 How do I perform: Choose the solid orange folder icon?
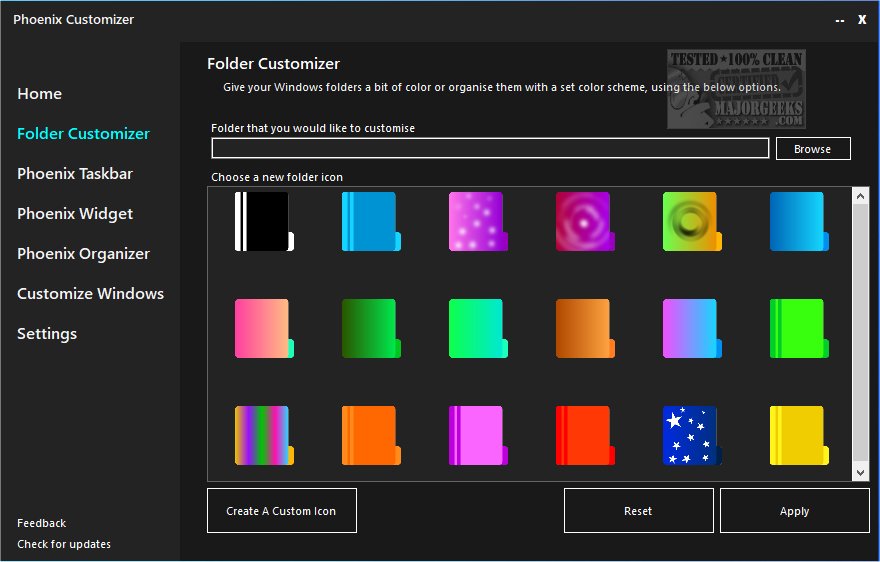click(x=372, y=436)
